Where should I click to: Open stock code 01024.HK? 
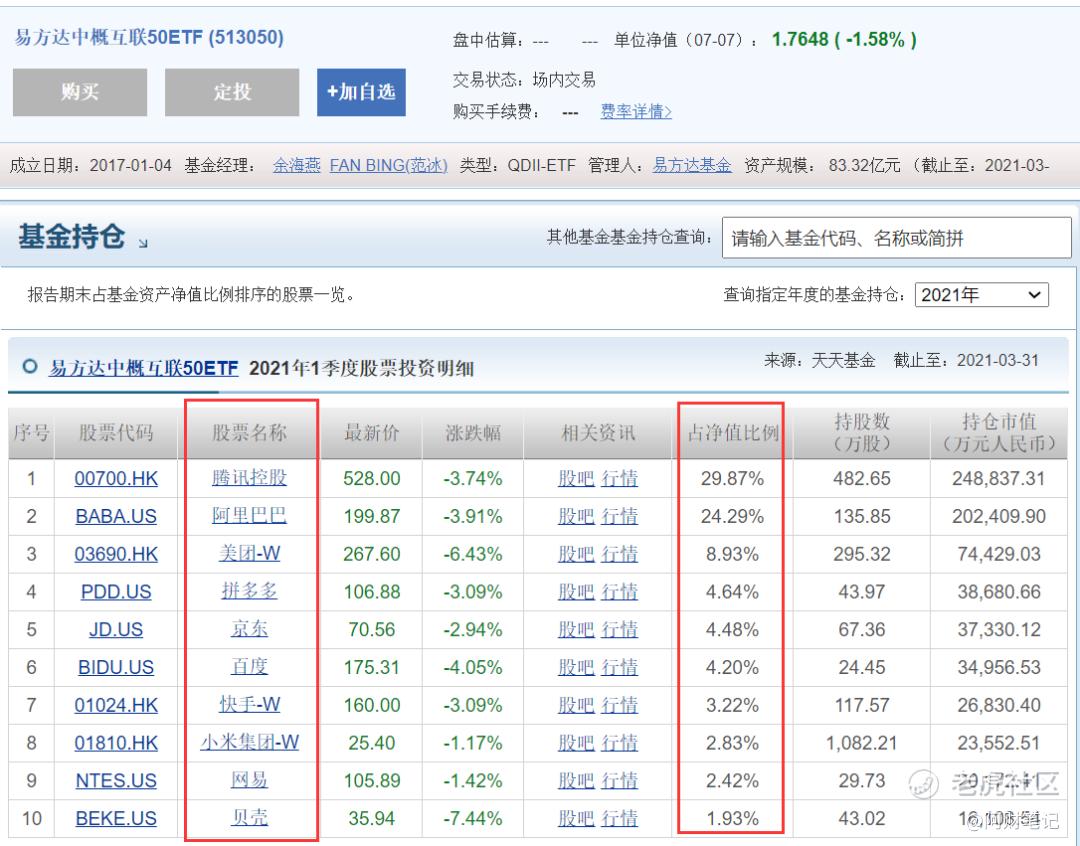pyautogui.click(x=116, y=705)
